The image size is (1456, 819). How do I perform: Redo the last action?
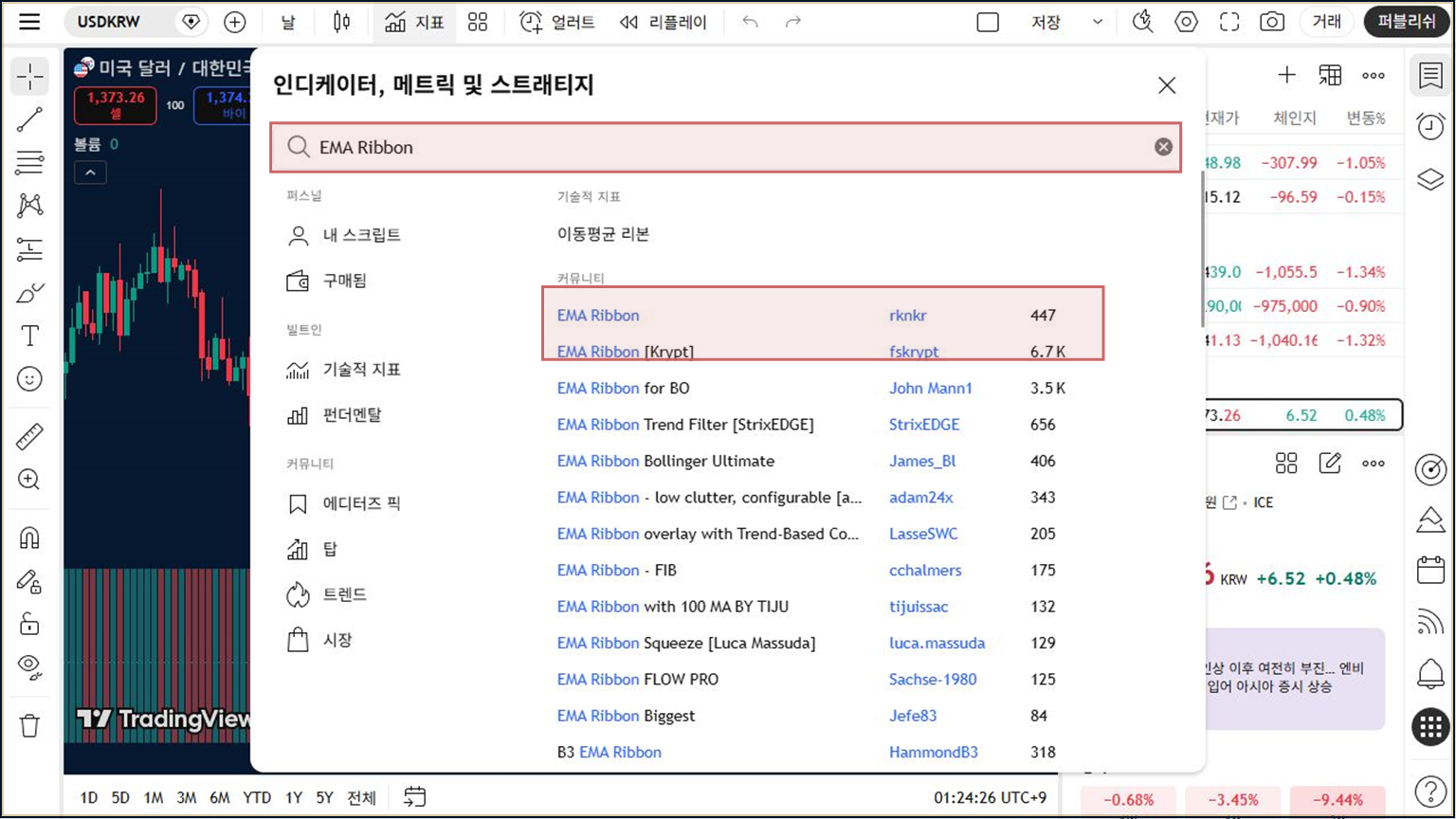[x=793, y=22]
